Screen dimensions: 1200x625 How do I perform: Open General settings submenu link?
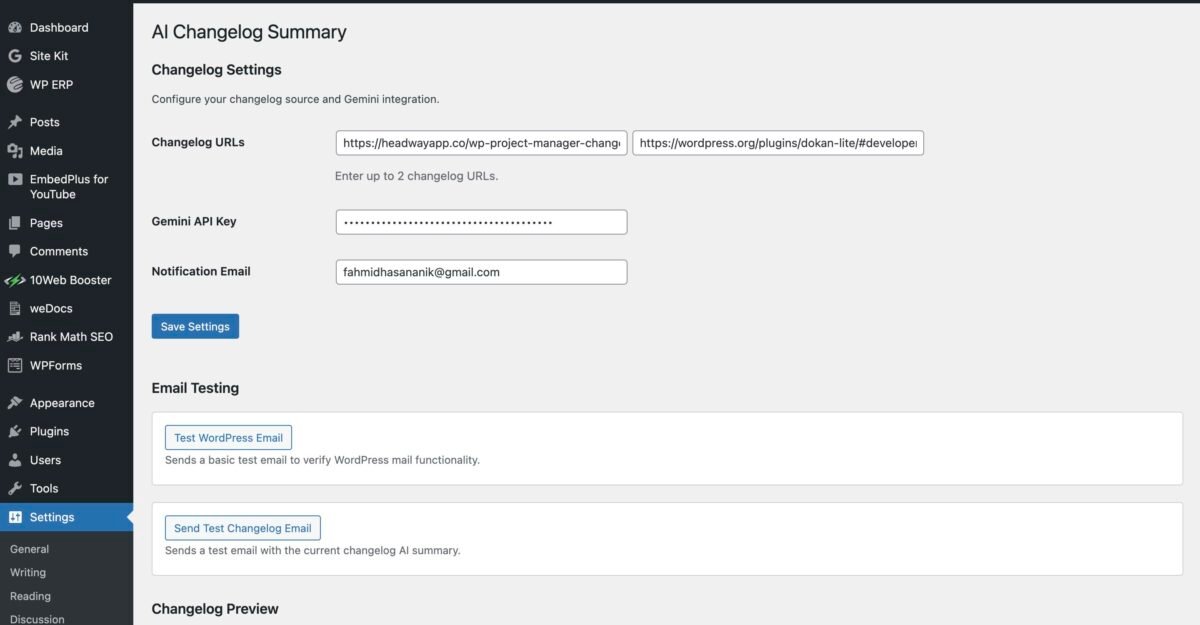click(x=29, y=549)
